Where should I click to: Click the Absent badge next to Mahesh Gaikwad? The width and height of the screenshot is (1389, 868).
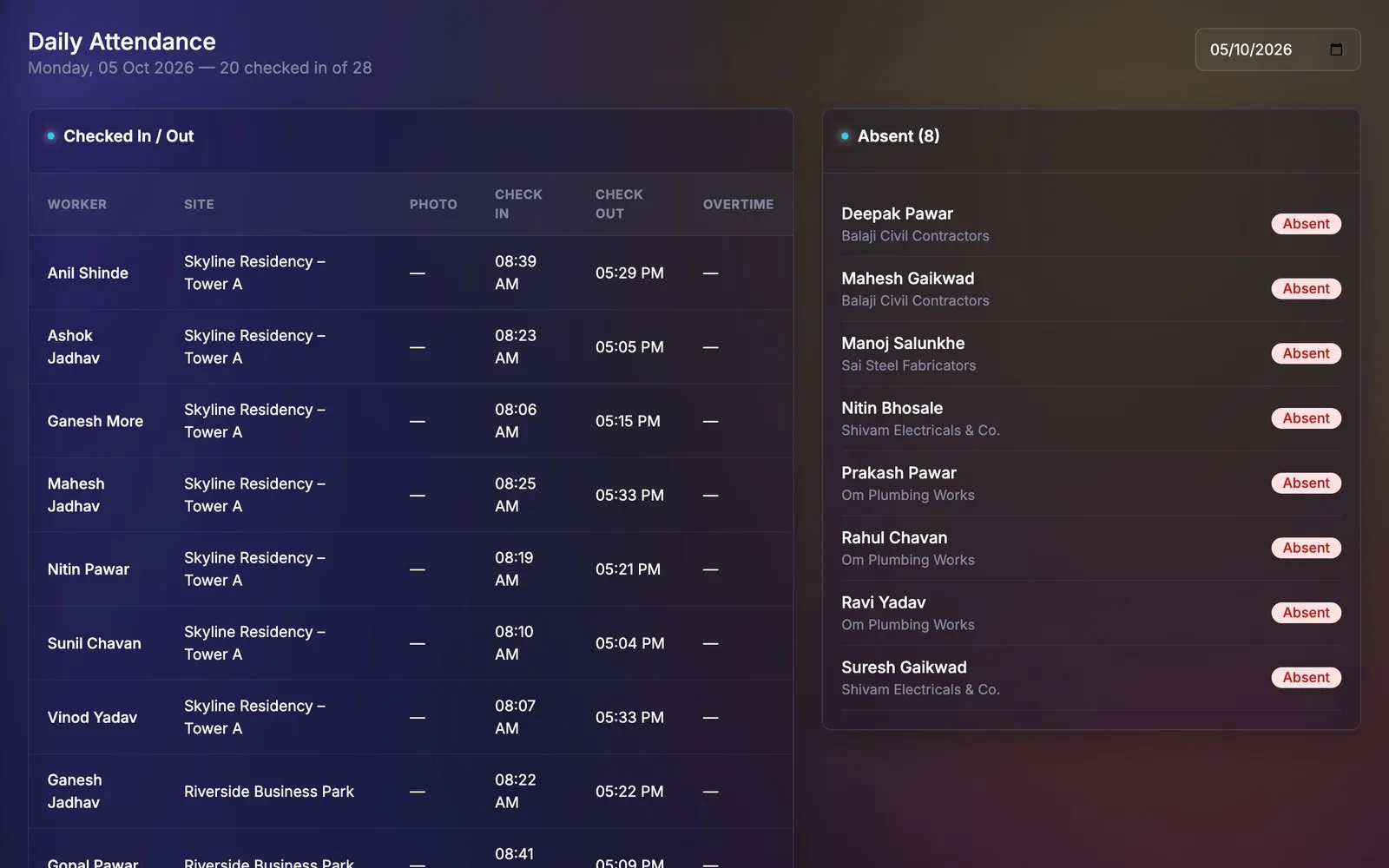pyautogui.click(x=1306, y=288)
